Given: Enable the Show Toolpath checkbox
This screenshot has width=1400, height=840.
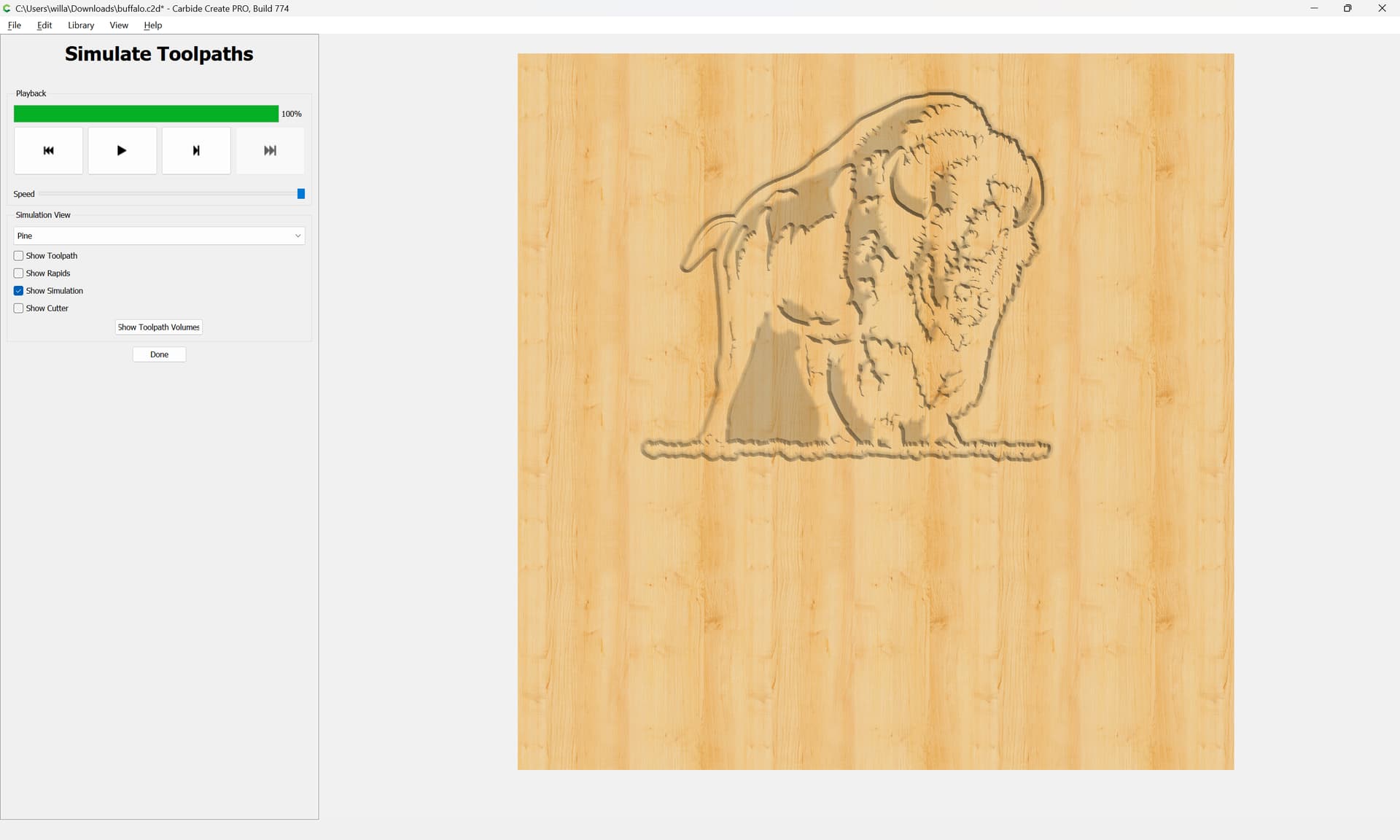Looking at the screenshot, I should click(x=19, y=256).
